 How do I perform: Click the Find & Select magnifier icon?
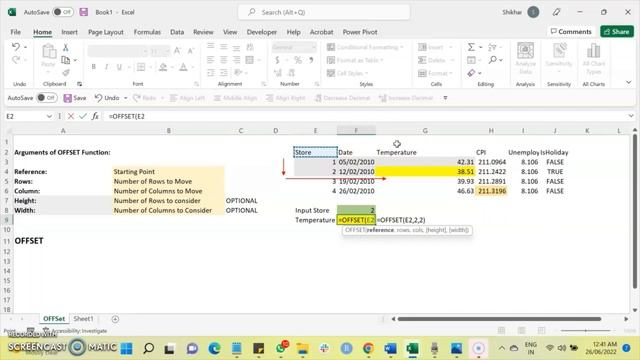(x=493, y=60)
